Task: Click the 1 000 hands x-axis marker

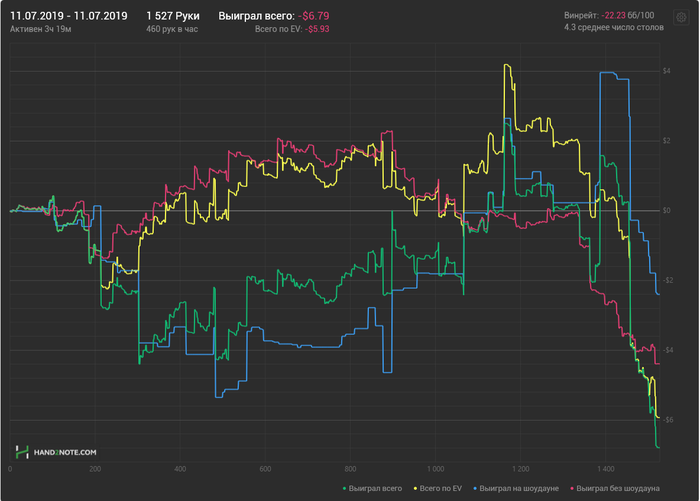Action: tap(436, 468)
